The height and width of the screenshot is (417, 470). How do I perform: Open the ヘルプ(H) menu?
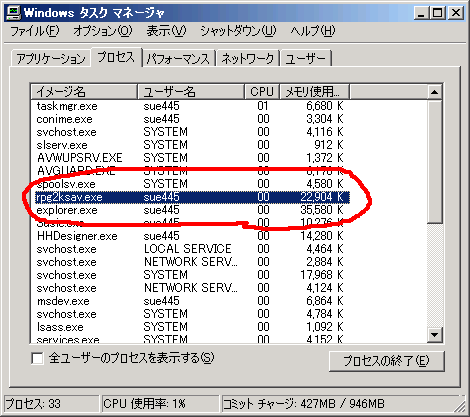(313, 31)
